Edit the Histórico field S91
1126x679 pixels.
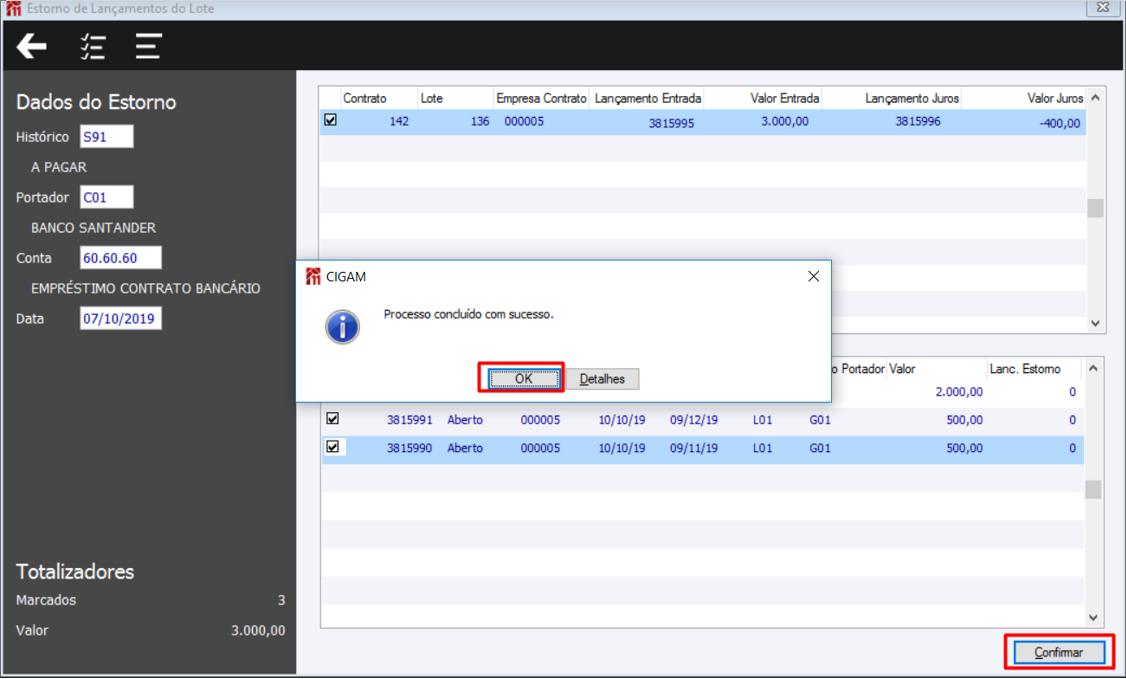(x=106, y=136)
